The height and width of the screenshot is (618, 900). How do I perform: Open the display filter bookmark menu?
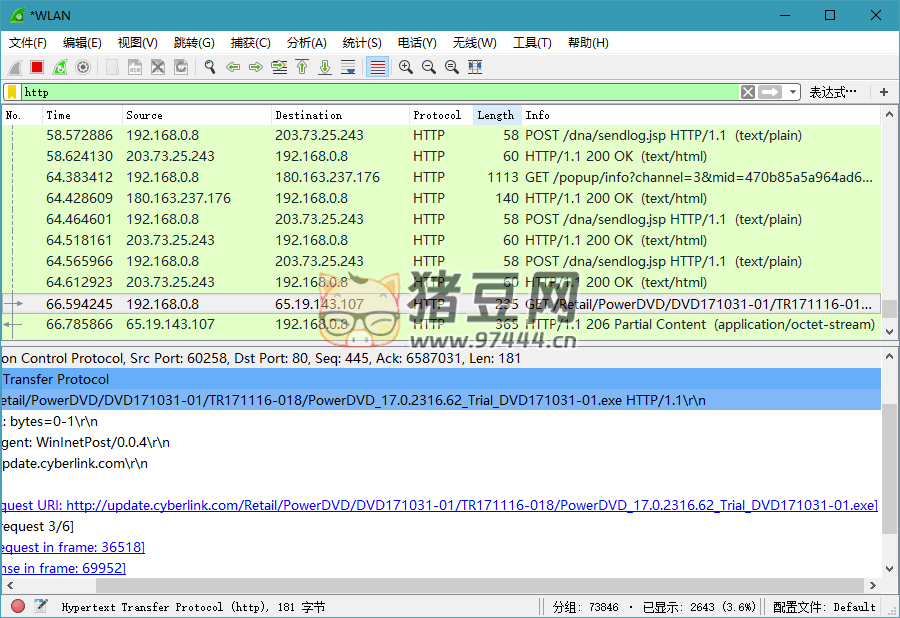click(11, 92)
